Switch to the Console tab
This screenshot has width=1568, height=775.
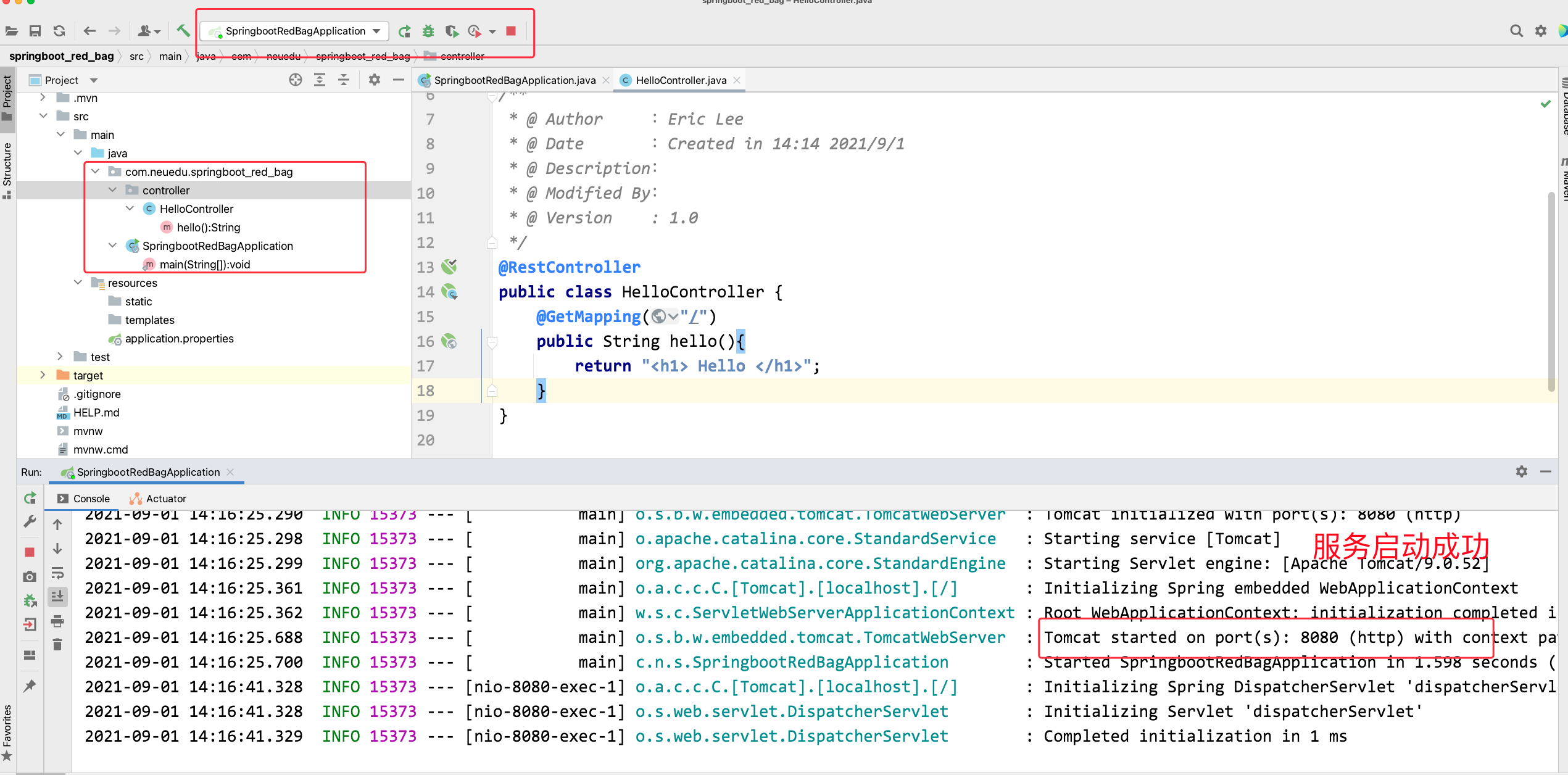coord(83,499)
